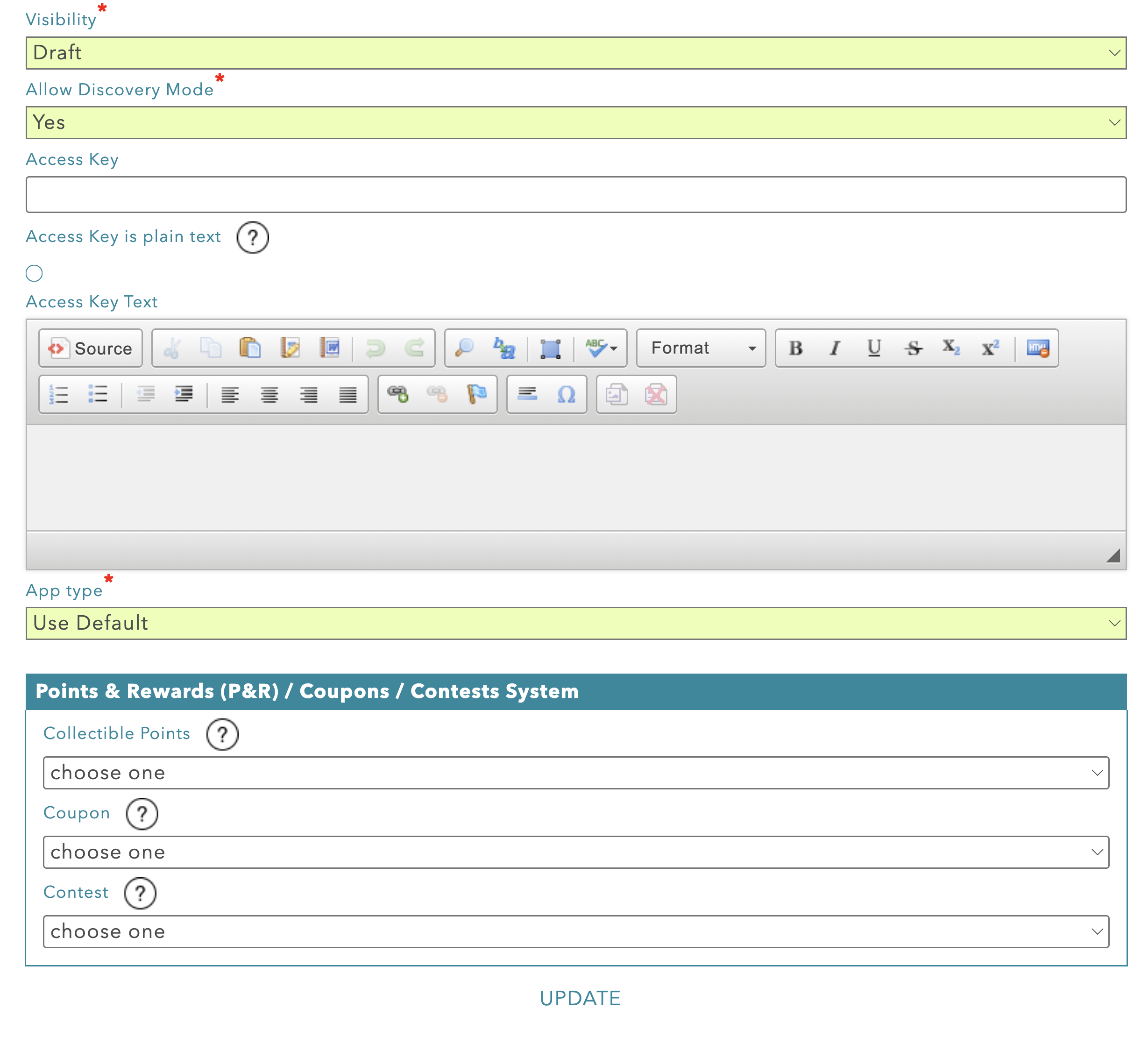This screenshot has height=1037, width=1148.
Task: Click the Anchor flag icon
Action: pyautogui.click(x=476, y=394)
